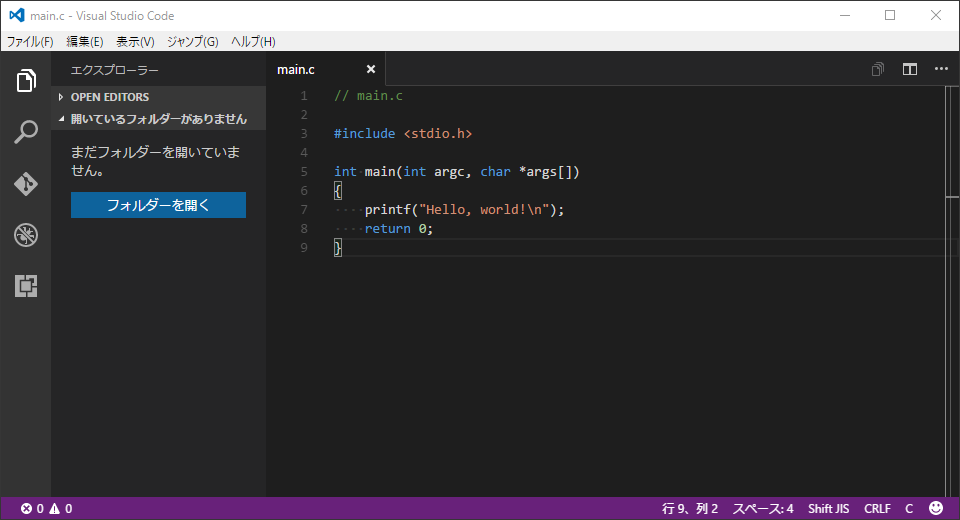Click the return keyword on line 8
This screenshot has width=960, height=520.
388,228
